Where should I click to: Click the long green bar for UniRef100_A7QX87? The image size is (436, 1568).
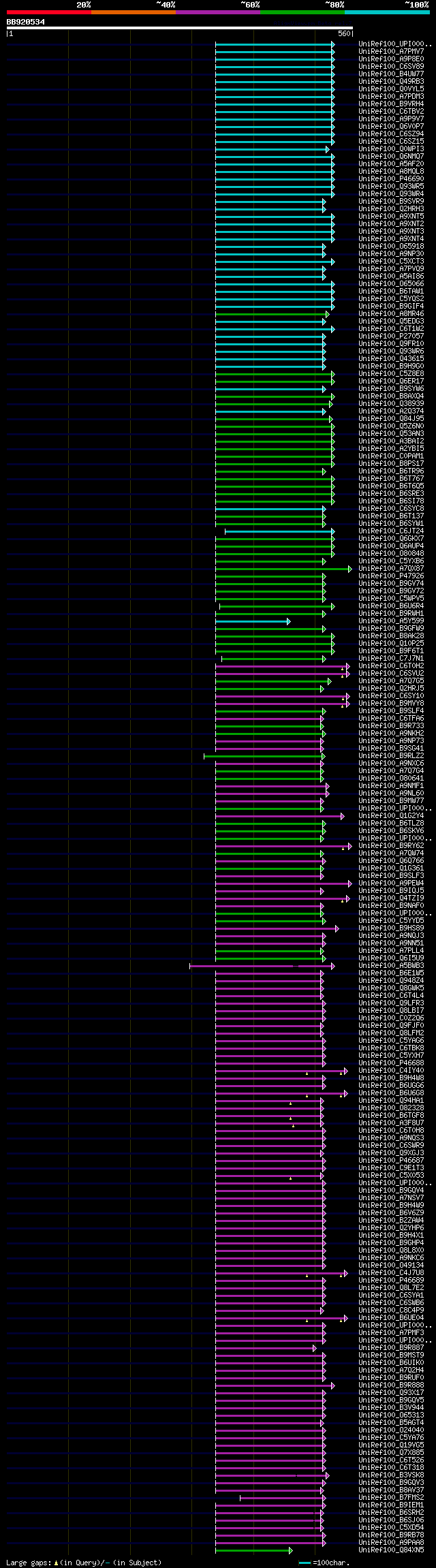283,569
